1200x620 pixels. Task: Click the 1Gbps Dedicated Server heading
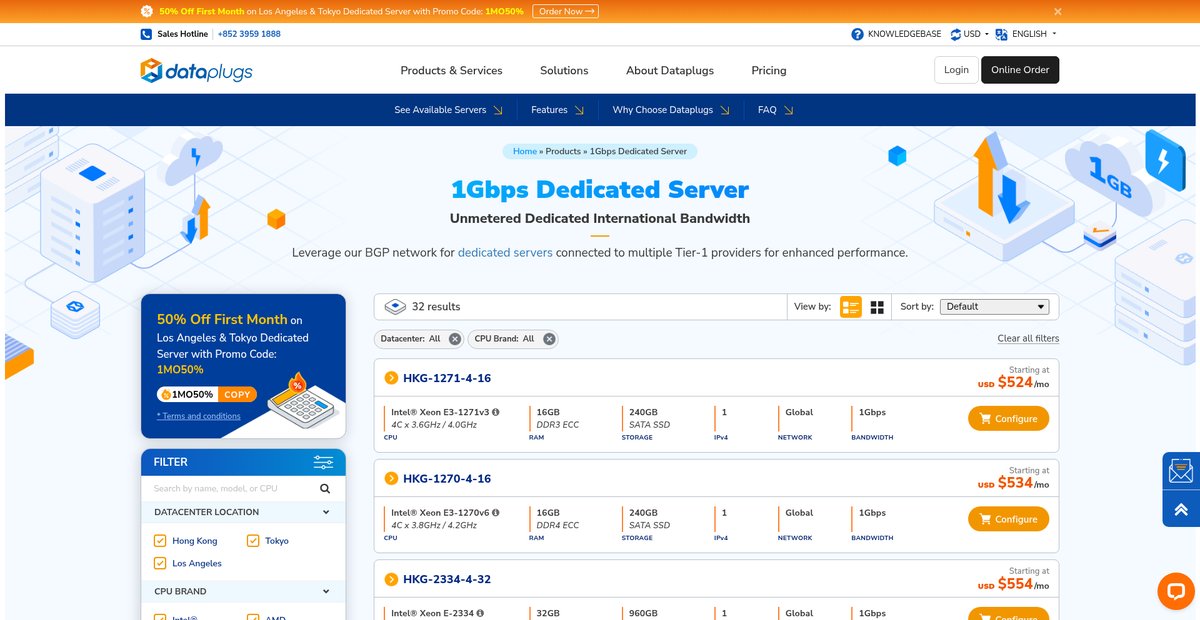(600, 189)
